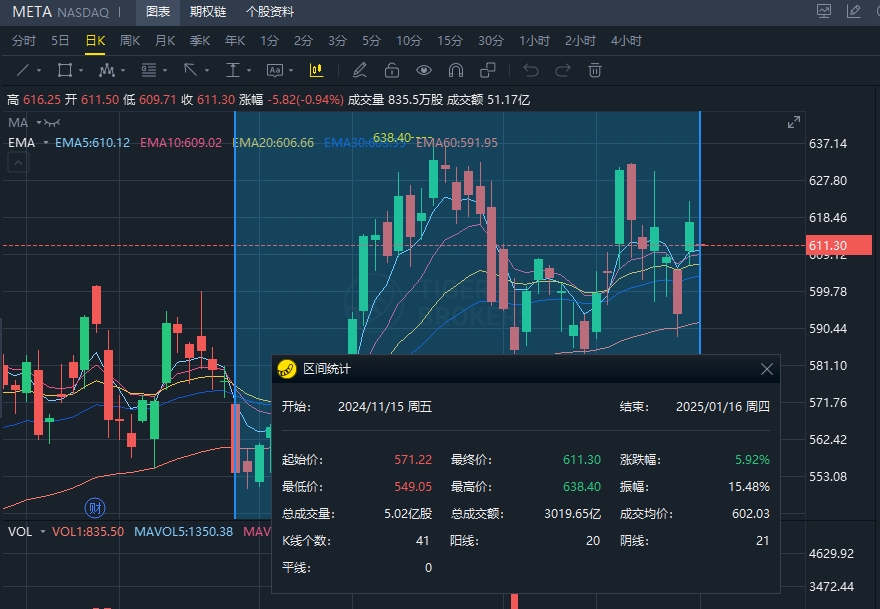Delete all drawings with the trash icon

(x=595, y=70)
